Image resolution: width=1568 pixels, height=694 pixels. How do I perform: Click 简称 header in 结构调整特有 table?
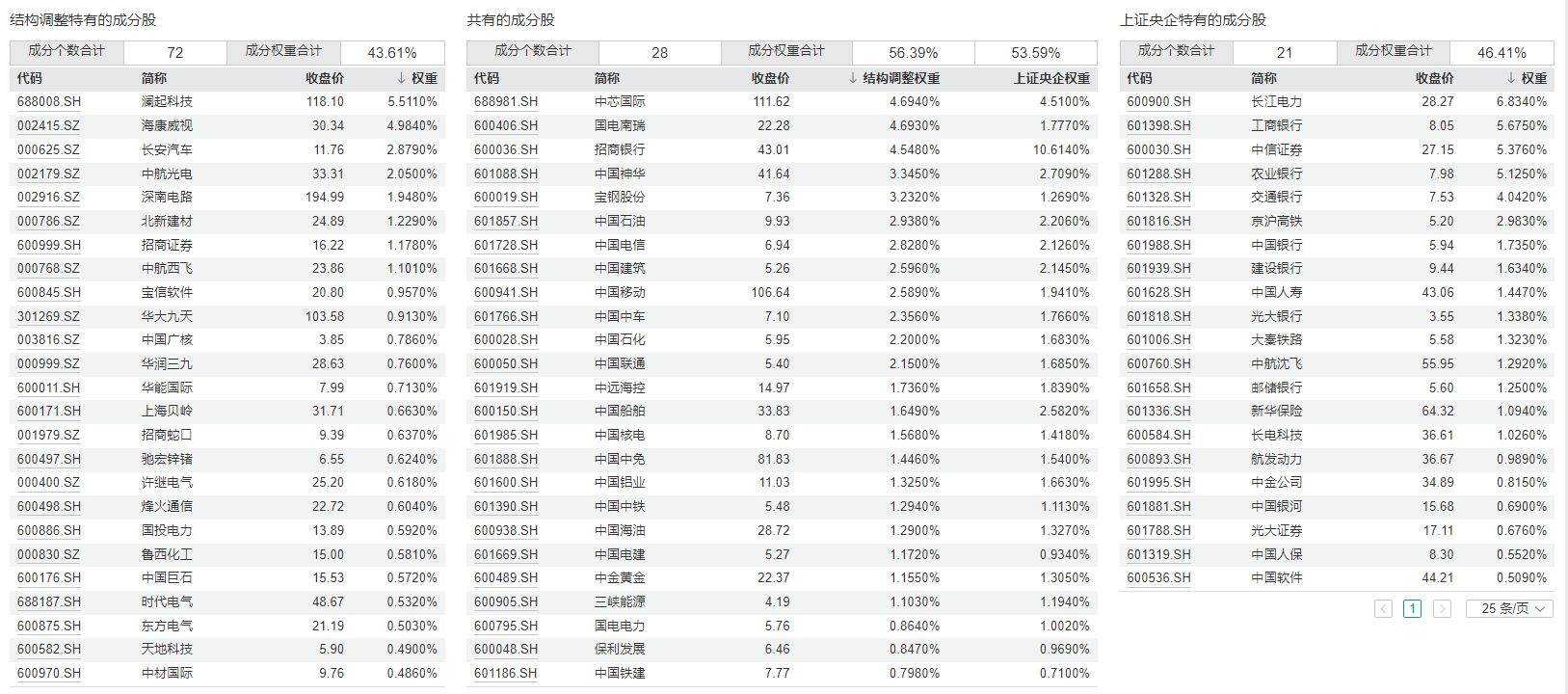tap(153, 78)
